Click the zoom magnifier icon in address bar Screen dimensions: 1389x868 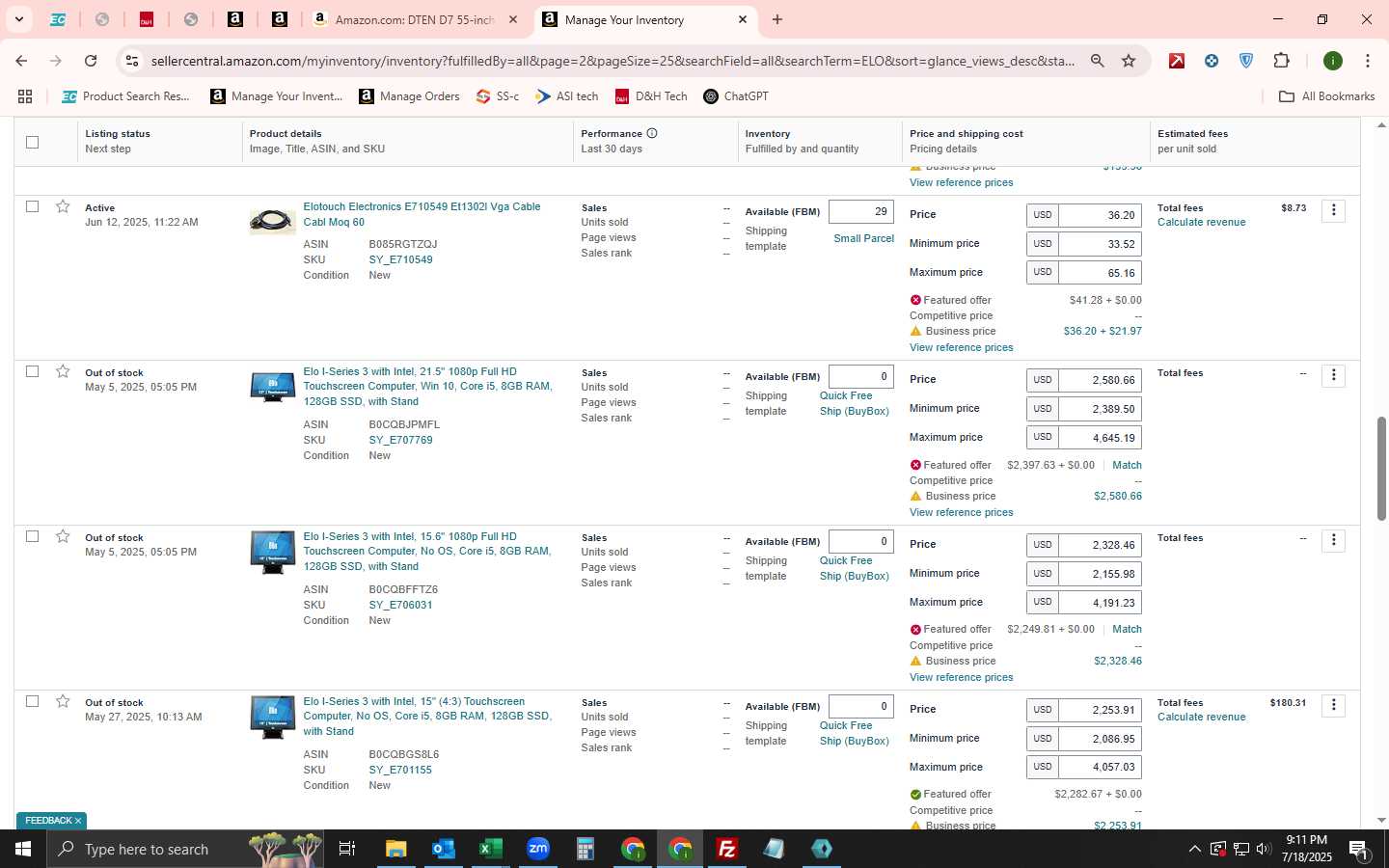pos(1098,61)
